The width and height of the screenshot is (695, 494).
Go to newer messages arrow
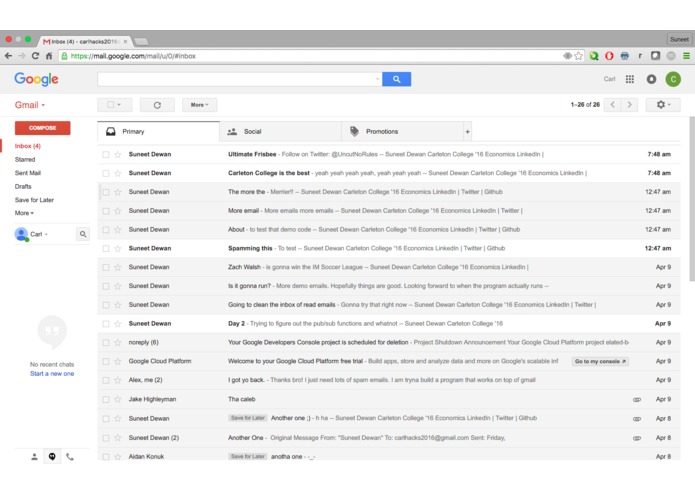pyautogui.click(x=613, y=105)
